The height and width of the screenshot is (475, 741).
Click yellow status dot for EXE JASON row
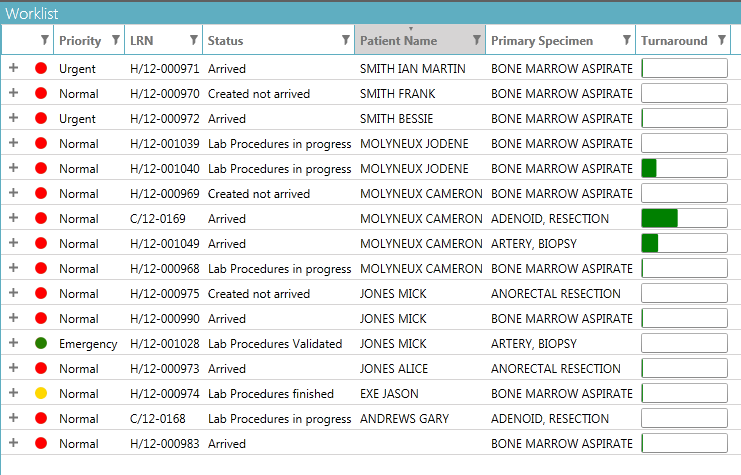41,393
